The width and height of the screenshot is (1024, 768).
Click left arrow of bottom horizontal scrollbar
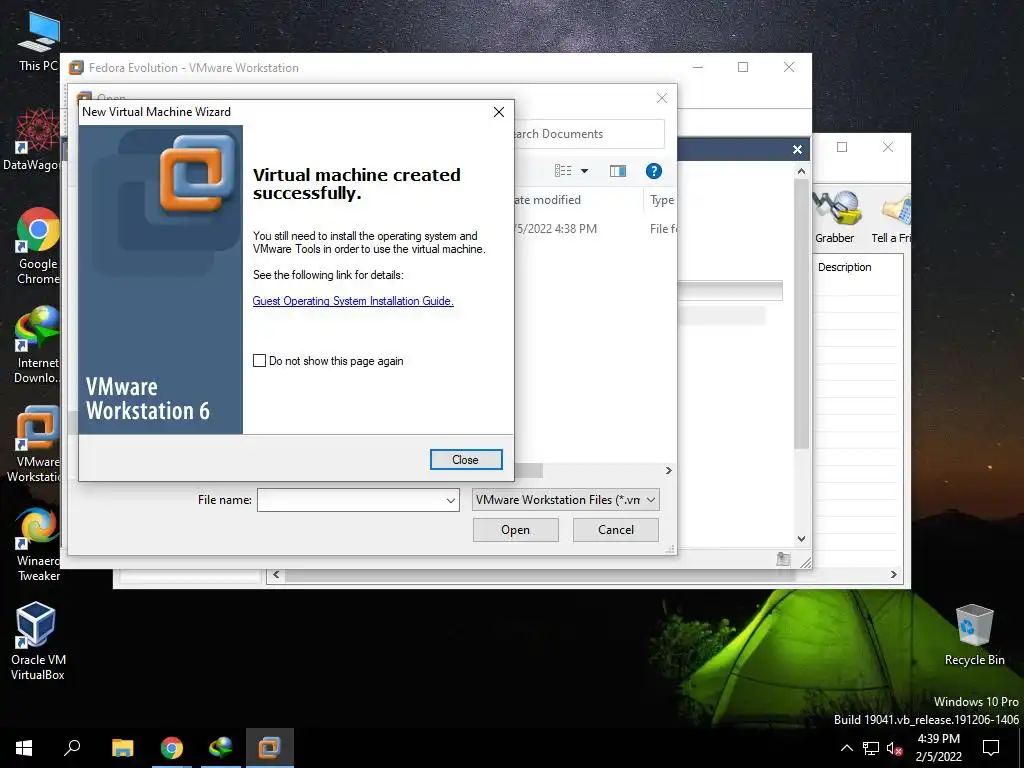click(x=276, y=575)
